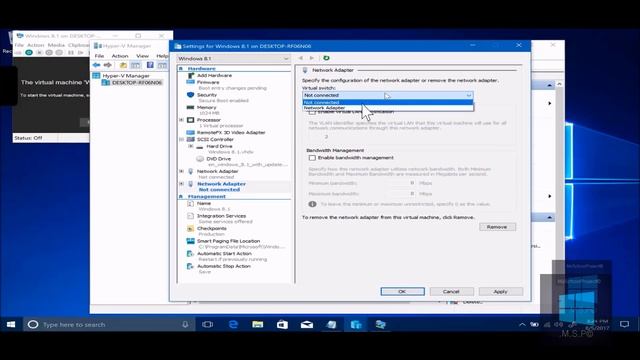Select Hyper-V Manager root tree node
640x360 pixels.
pyautogui.click(x=126, y=76)
